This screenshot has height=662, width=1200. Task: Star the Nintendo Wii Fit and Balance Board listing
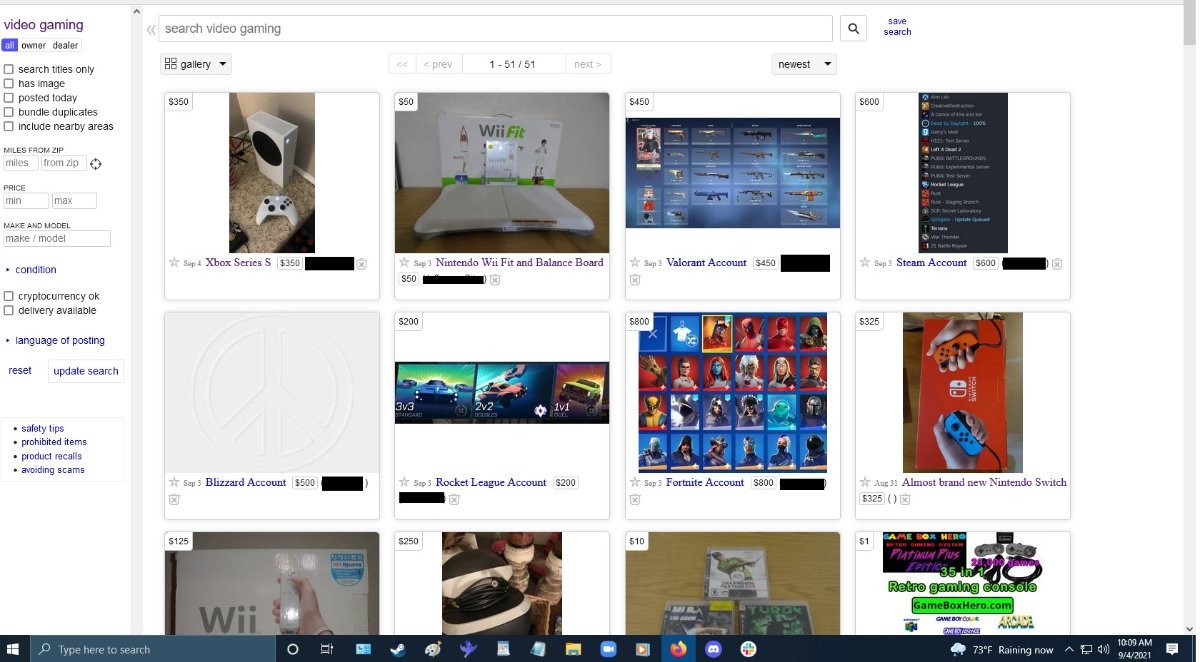(404, 262)
